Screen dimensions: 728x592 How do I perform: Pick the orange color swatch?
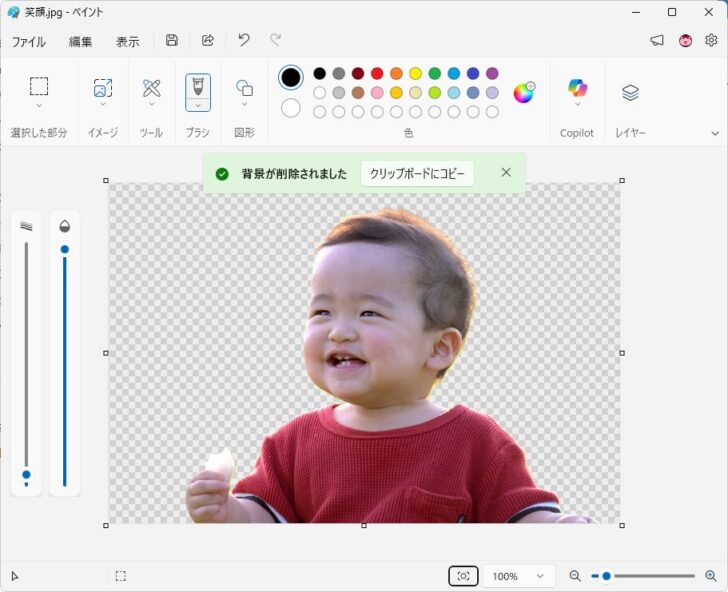click(x=396, y=73)
